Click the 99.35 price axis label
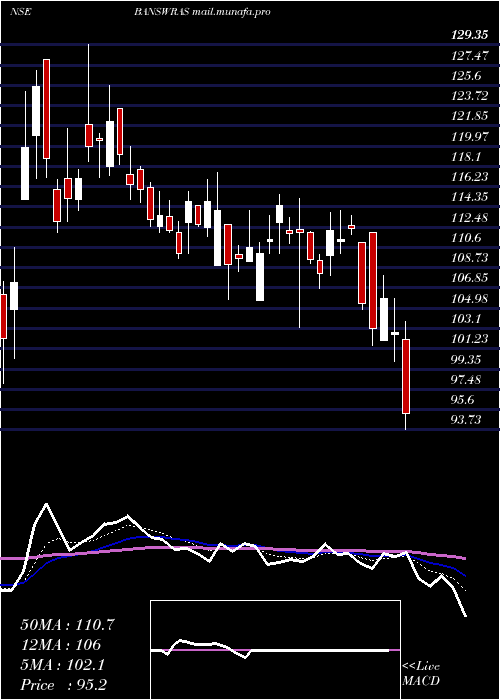 point(467,359)
